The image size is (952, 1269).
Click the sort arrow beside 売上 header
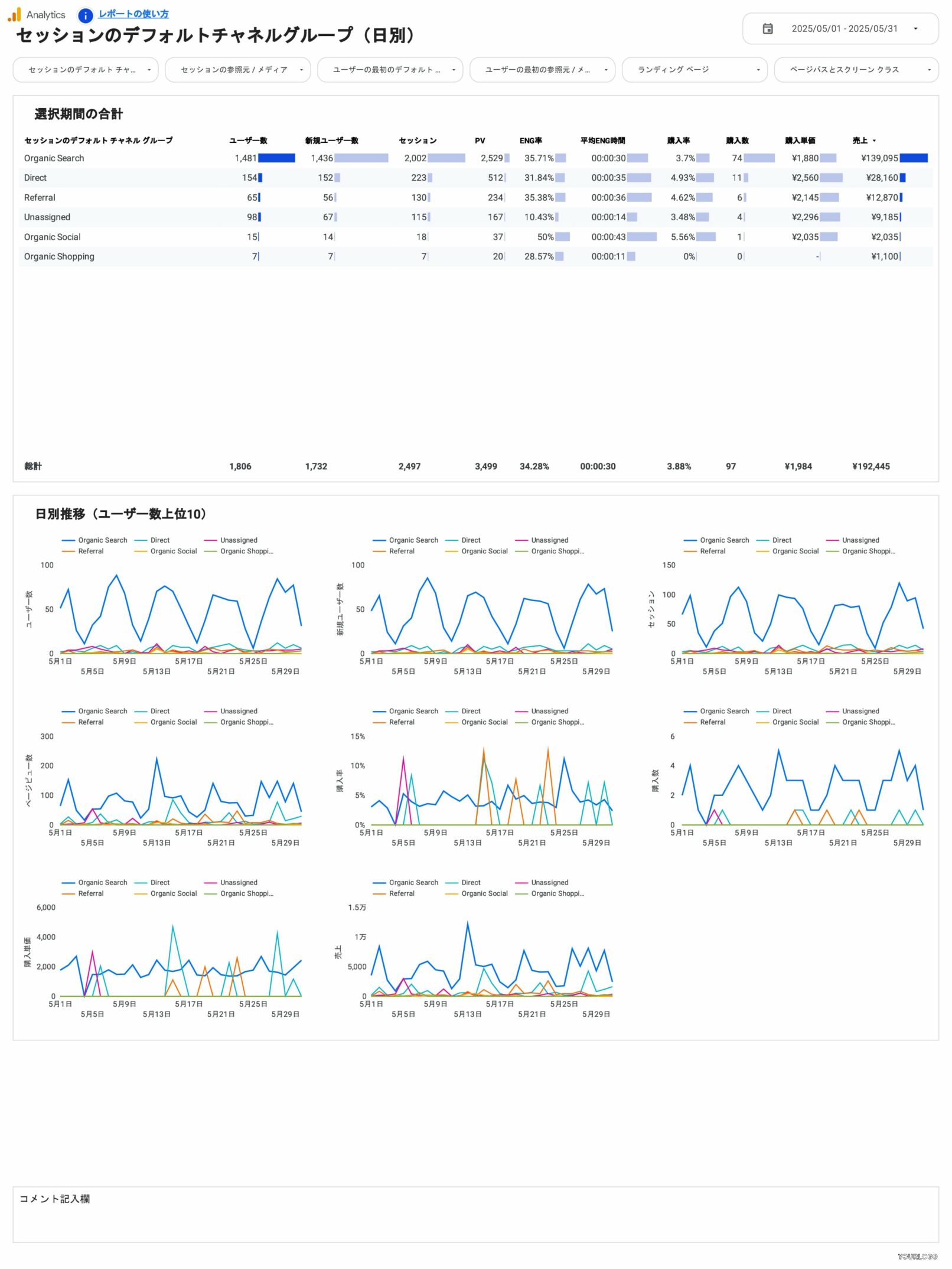pos(874,141)
